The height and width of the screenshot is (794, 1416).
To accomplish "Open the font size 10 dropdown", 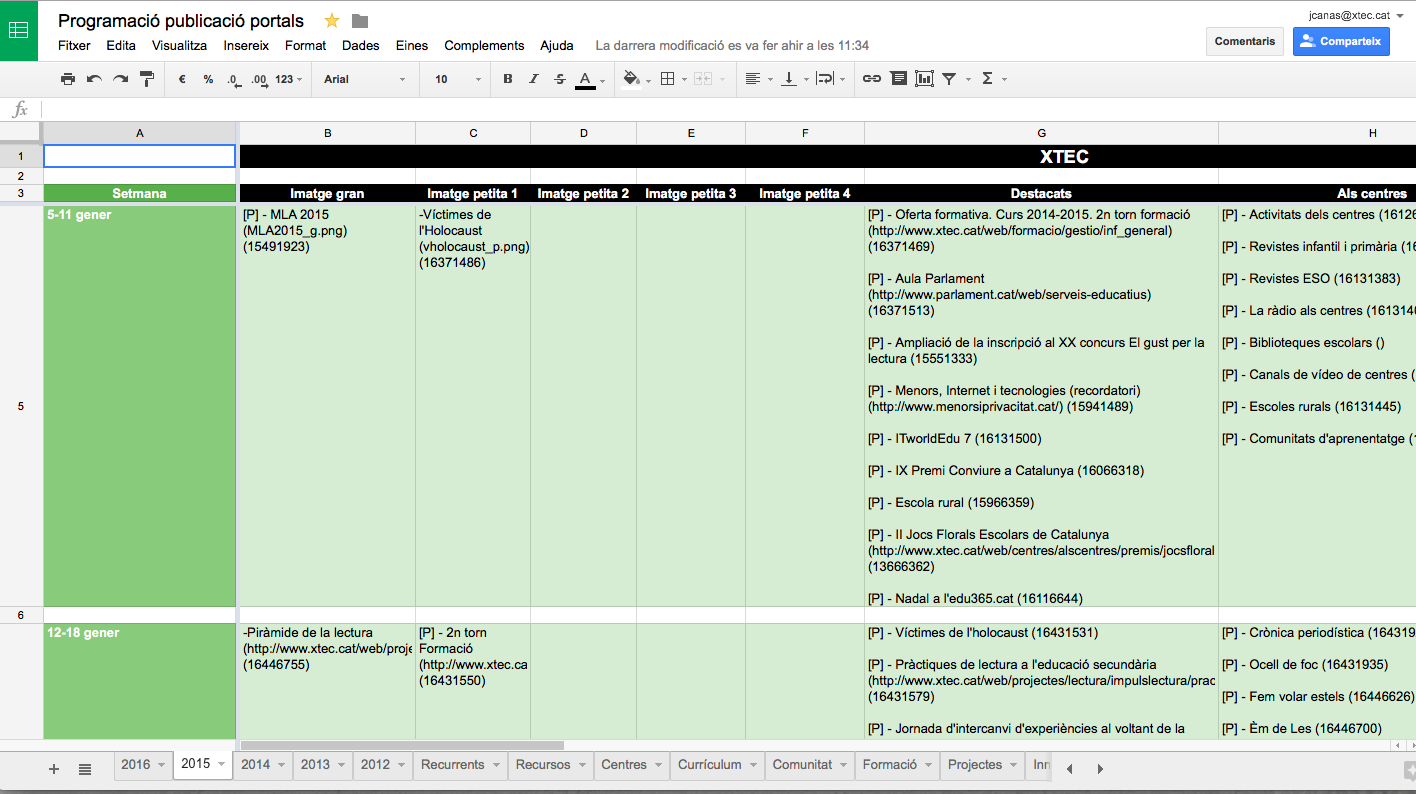I will pos(458,79).
